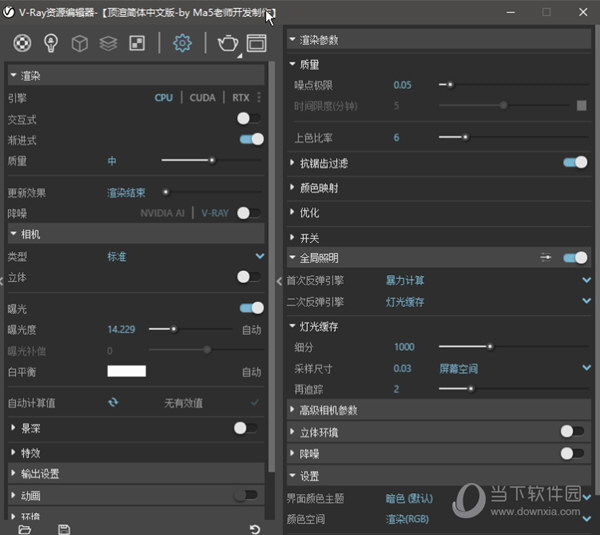Open the Settings gear tab
The height and width of the screenshot is (535, 600).
pyautogui.click(x=182, y=43)
